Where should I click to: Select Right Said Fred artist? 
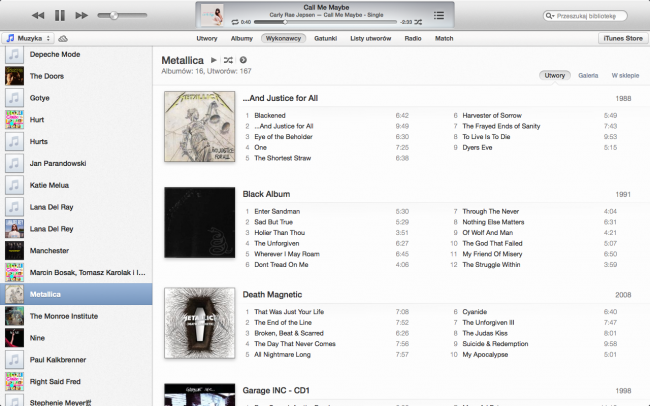76,382
